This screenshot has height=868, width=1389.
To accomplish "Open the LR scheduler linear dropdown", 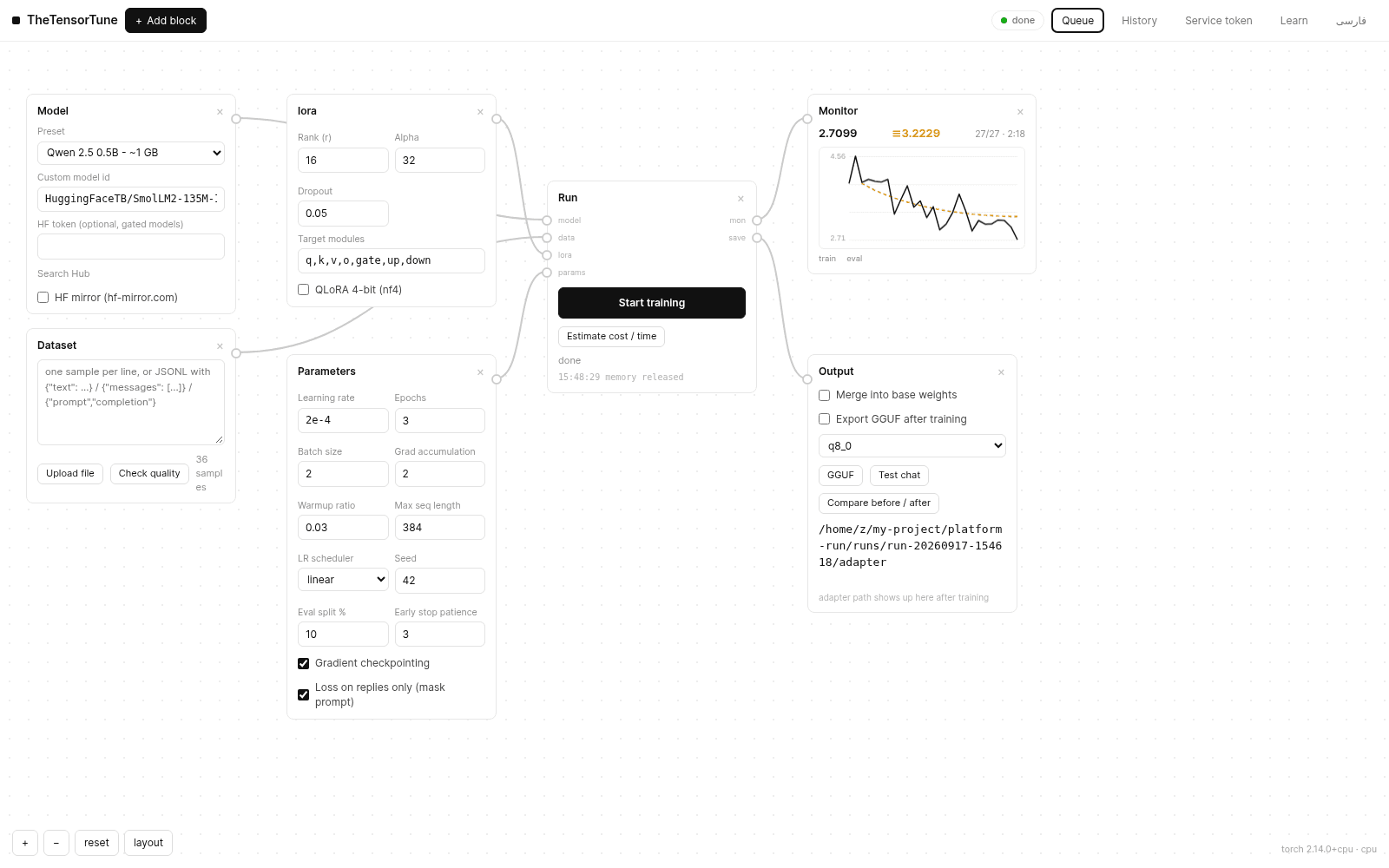I will [x=343, y=580].
